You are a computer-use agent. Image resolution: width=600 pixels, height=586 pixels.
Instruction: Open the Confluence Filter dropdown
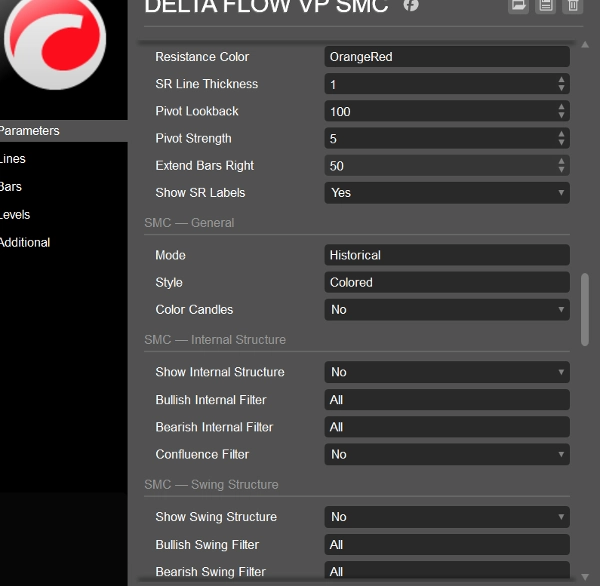(x=447, y=454)
